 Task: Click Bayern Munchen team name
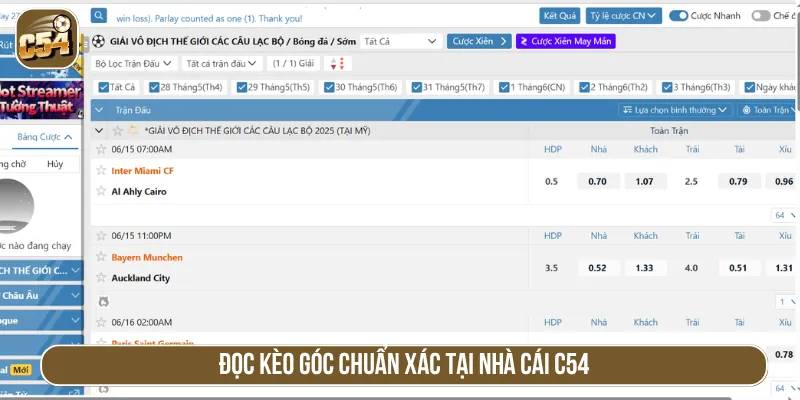pos(147,258)
